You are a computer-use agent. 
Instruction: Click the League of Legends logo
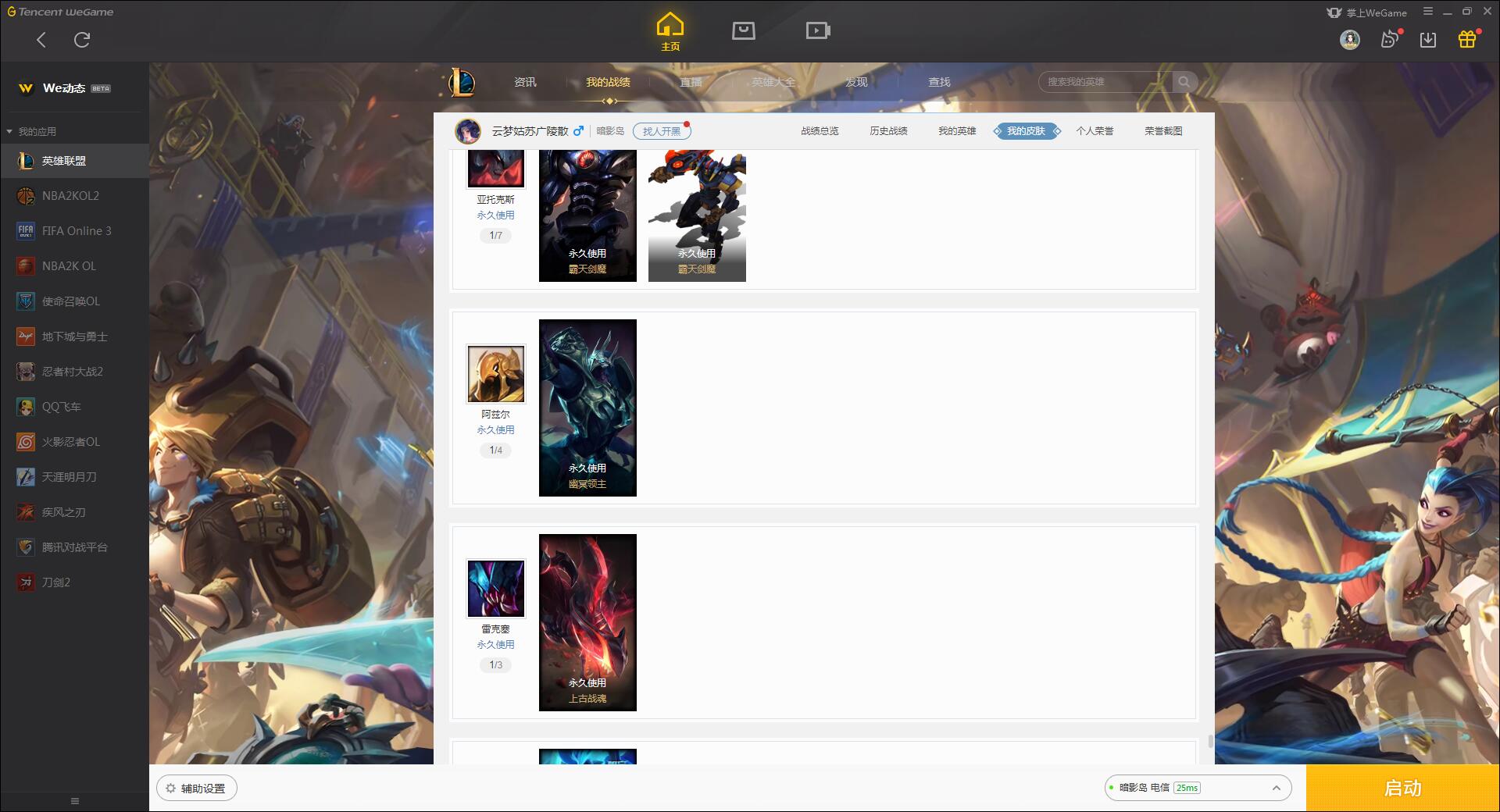click(x=462, y=81)
